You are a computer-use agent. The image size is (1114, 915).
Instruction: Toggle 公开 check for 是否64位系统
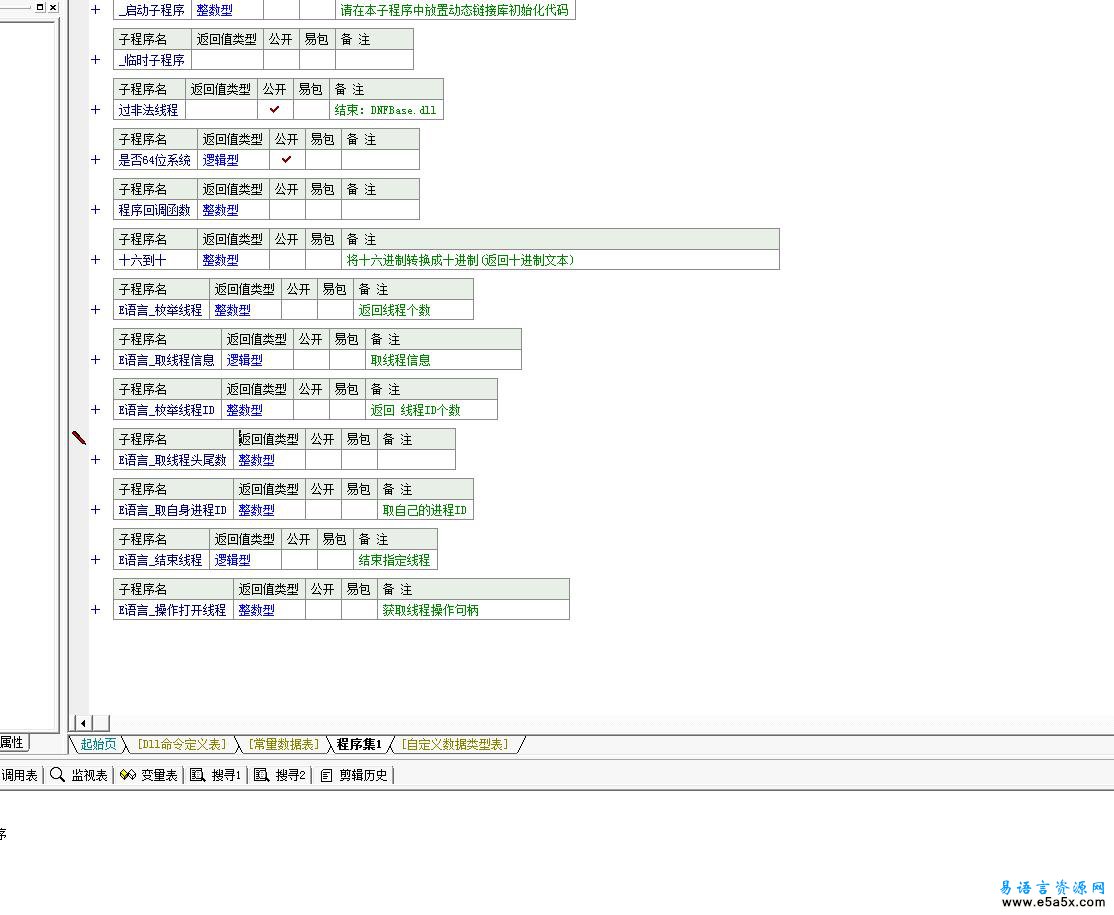287,160
